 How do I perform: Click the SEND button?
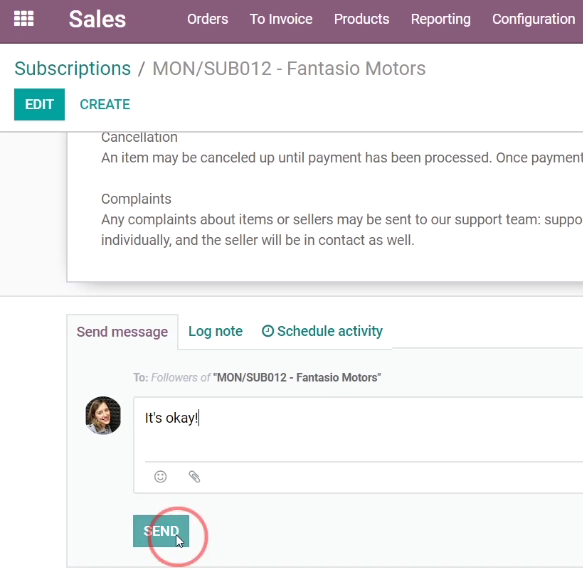click(161, 531)
